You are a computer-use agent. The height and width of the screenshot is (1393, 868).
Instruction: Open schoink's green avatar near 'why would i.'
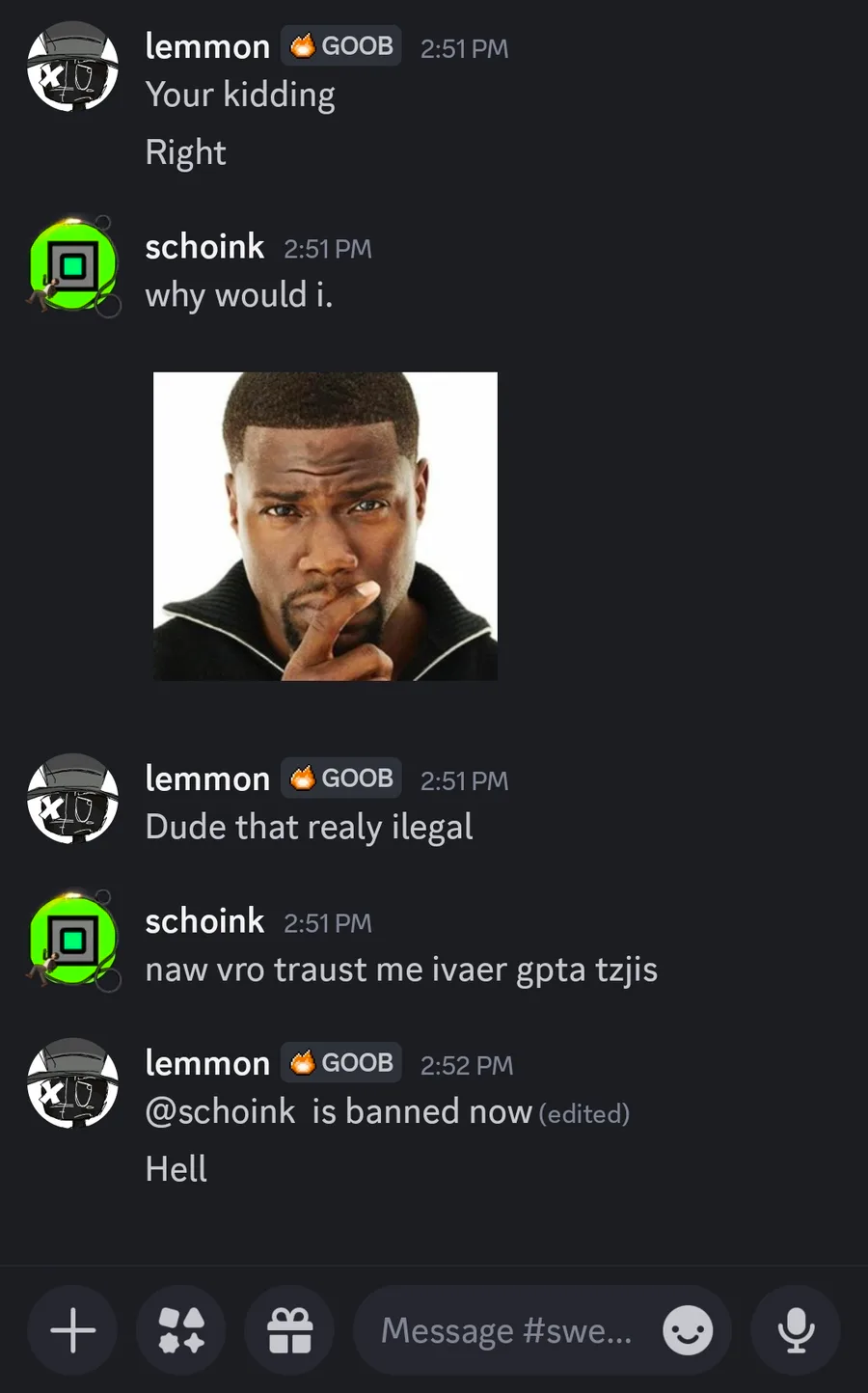73,266
